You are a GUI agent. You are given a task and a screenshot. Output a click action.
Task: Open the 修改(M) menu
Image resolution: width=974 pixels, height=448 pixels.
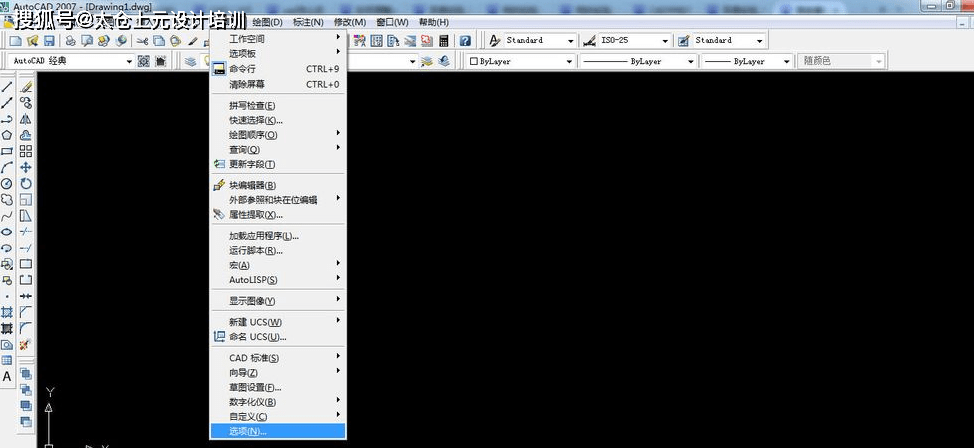(x=350, y=22)
